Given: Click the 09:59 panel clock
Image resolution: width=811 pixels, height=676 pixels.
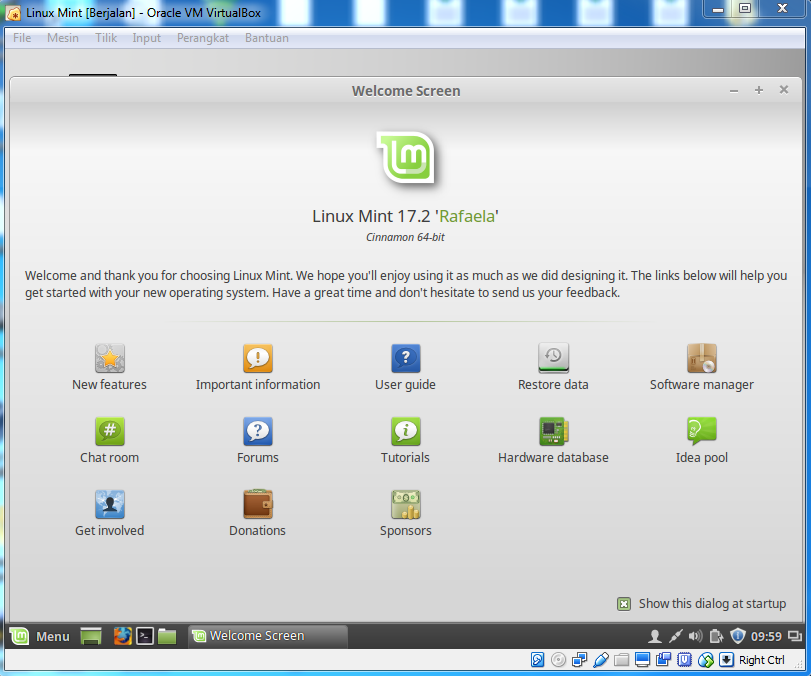Looking at the screenshot, I should (x=766, y=636).
